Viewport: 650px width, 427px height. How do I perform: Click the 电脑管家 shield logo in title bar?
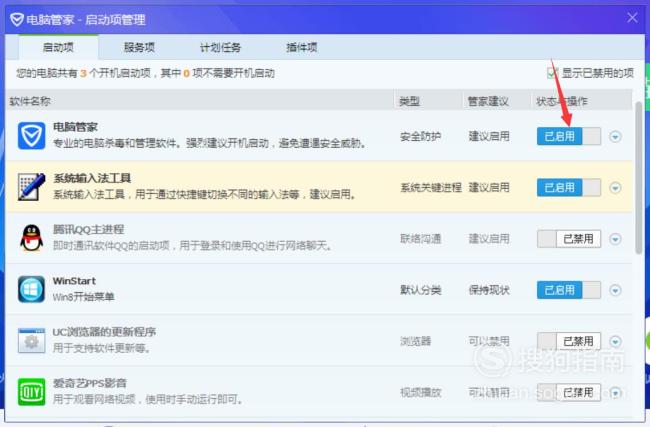[x=17, y=19]
